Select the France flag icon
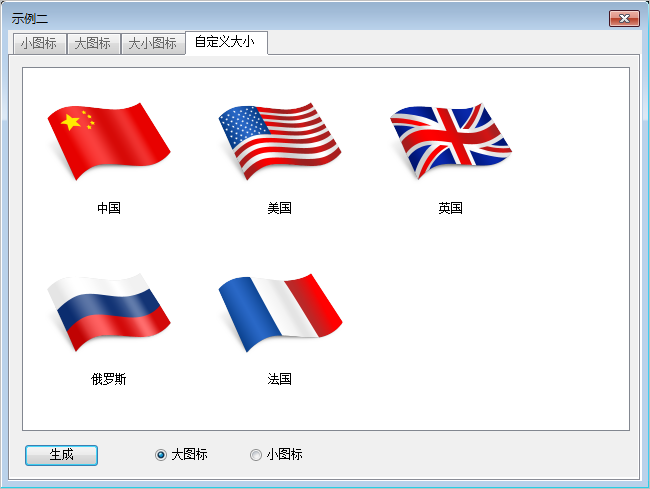Viewport: 650px width, 489px height. (280, 312)
